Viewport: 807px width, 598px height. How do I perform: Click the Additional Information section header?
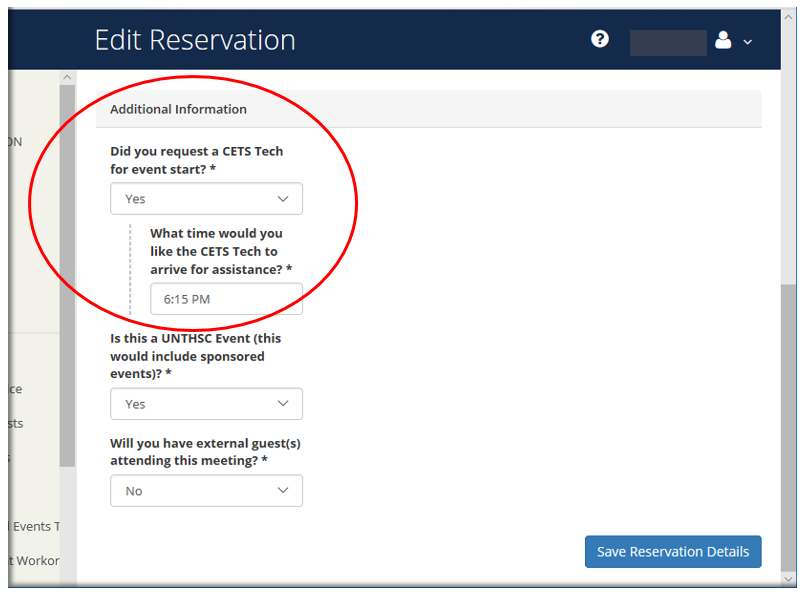click(178, 109)
